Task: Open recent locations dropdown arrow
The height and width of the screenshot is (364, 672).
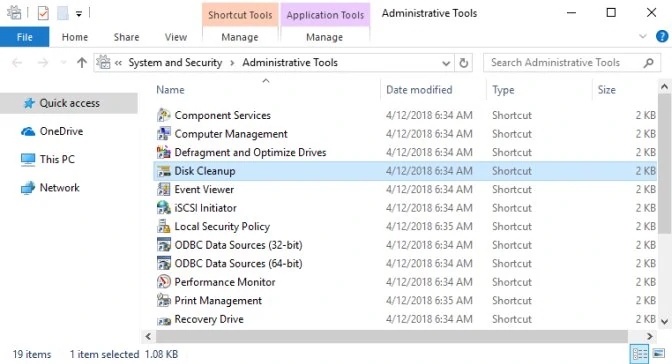Action: pyautogui.click(x=63, y=63)
